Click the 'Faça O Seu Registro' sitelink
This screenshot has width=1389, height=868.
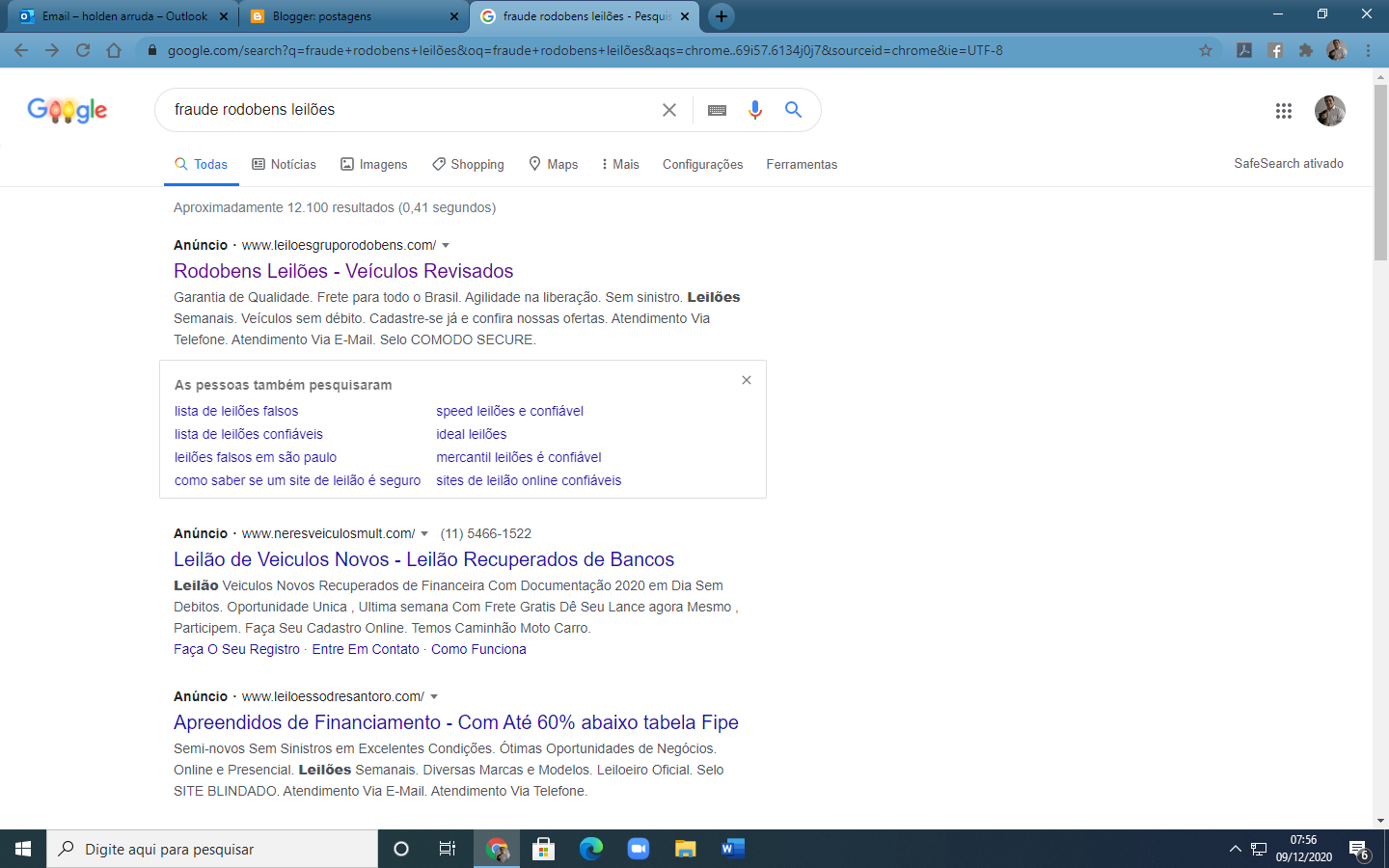tap(236, 649)
